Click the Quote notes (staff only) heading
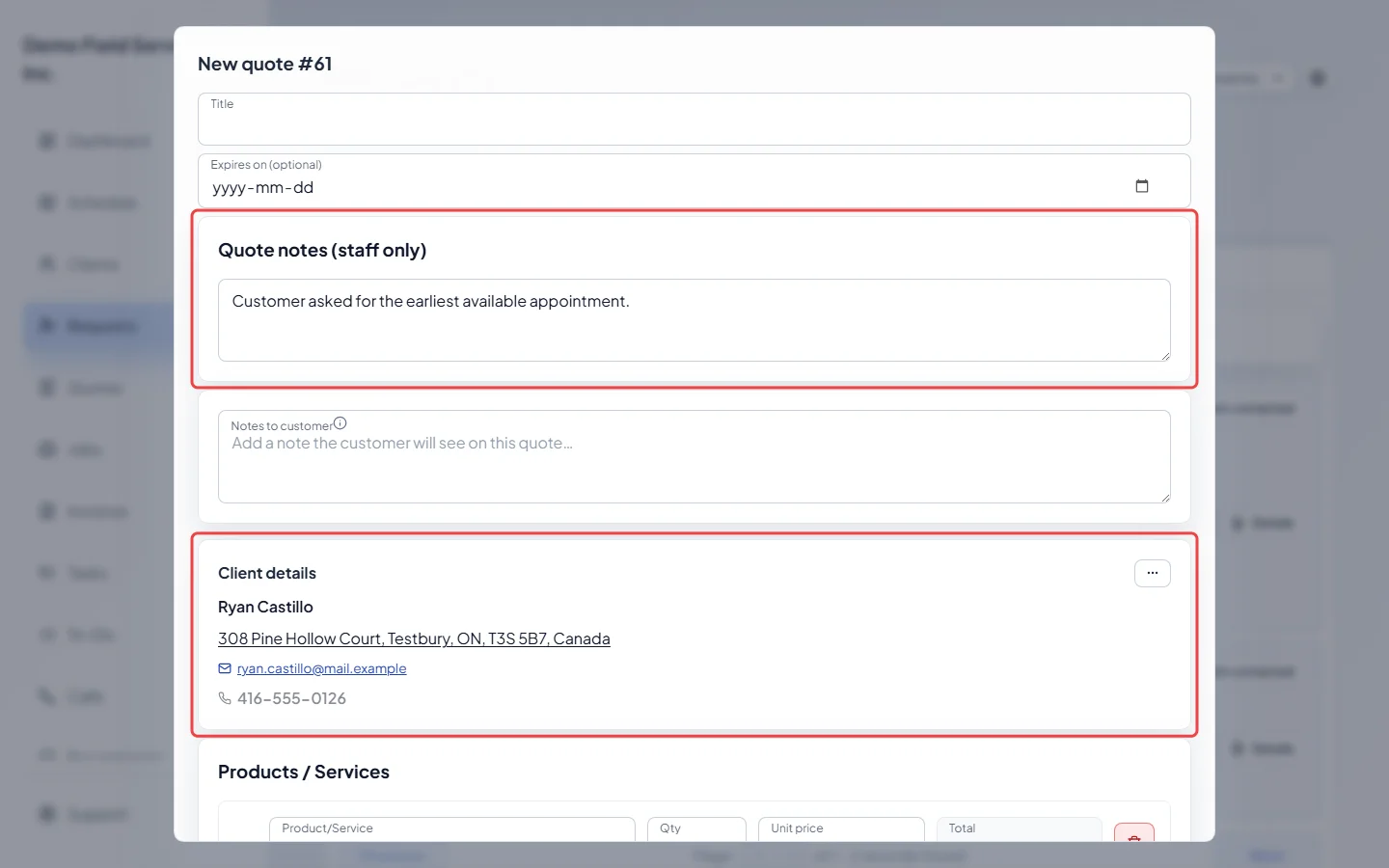 click(322, 250)
